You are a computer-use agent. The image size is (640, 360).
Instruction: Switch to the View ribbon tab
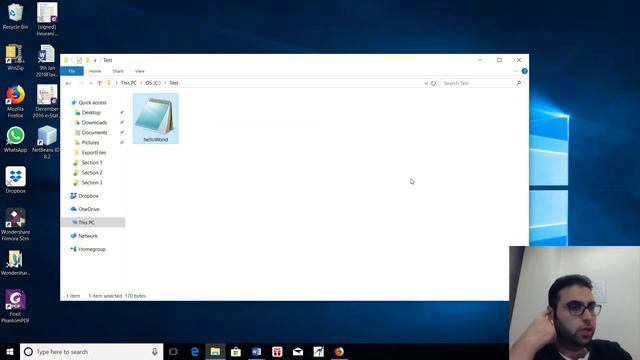point(140,71)
